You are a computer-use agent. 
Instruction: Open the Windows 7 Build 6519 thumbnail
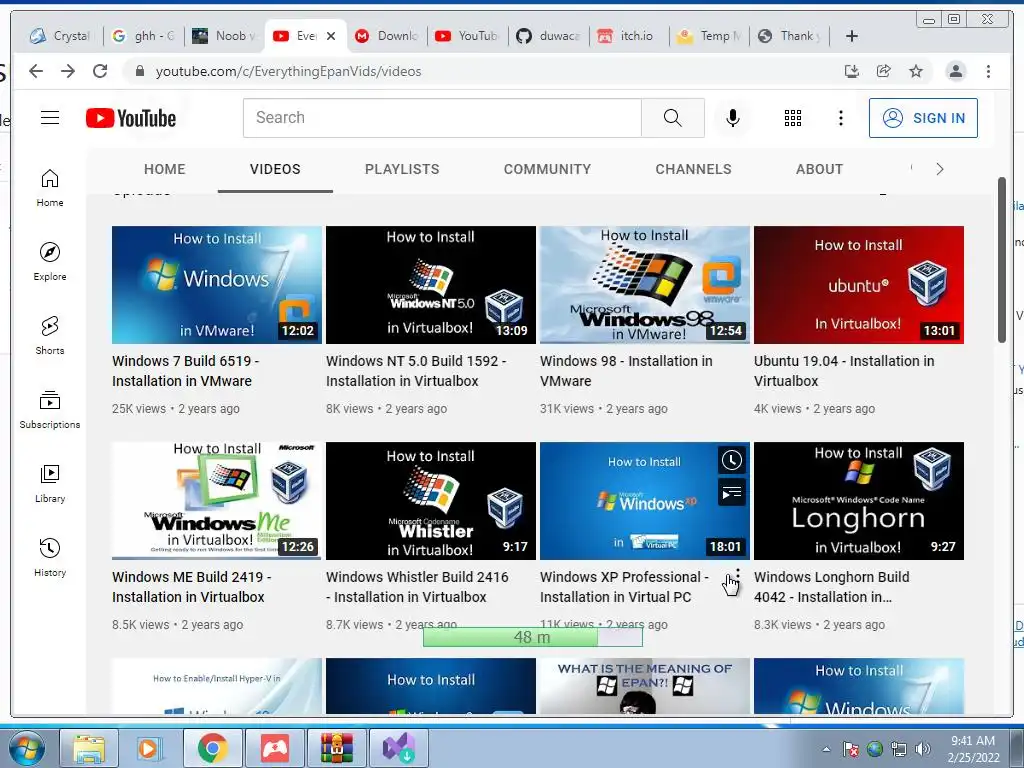click(217, 285)
